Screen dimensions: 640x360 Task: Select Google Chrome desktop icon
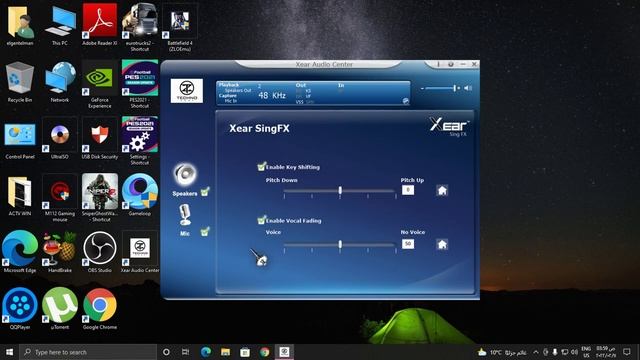[x=100, y=309]
